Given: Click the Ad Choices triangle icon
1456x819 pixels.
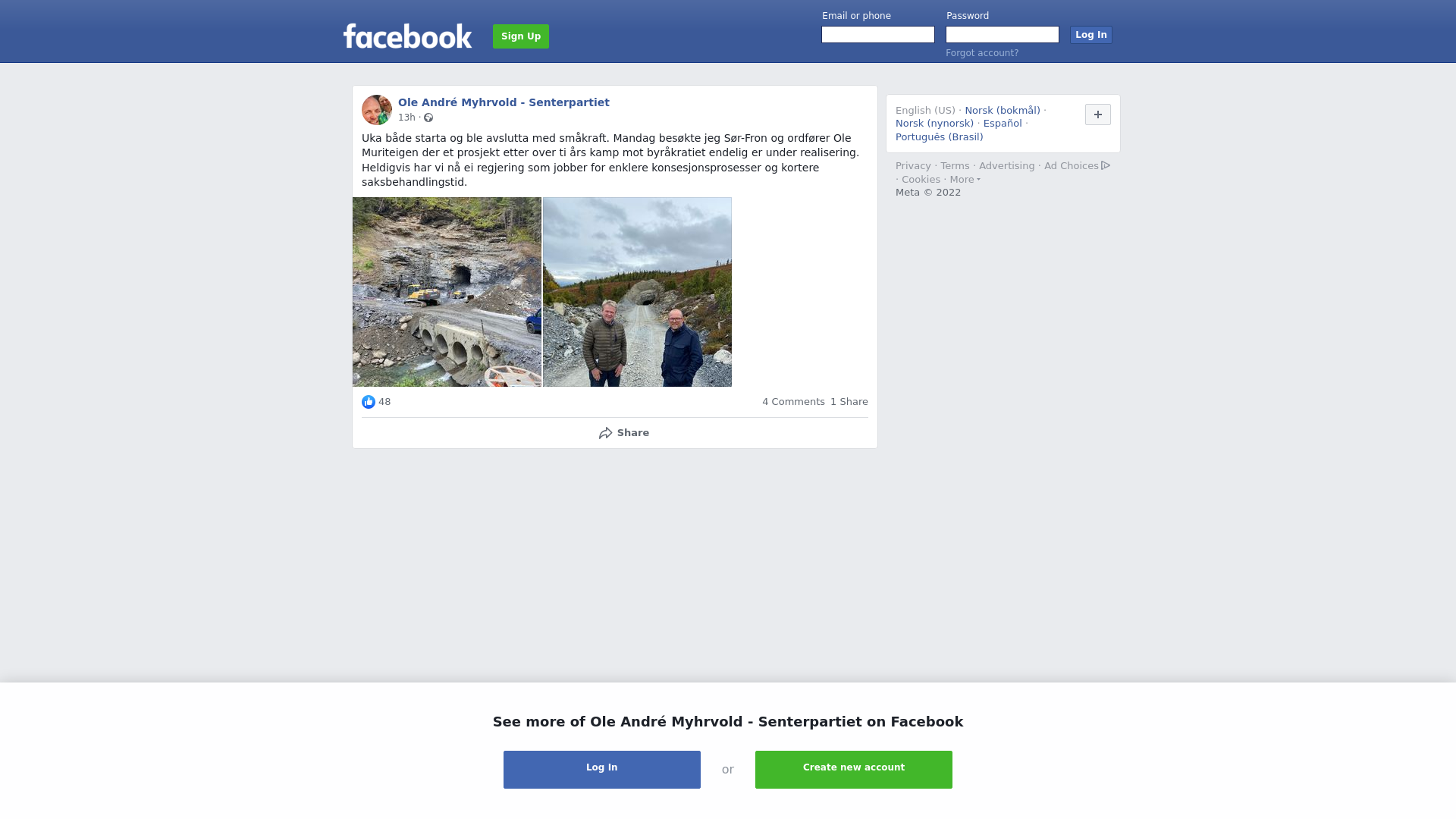Looking at the screenshot, I should (1106, 165).
